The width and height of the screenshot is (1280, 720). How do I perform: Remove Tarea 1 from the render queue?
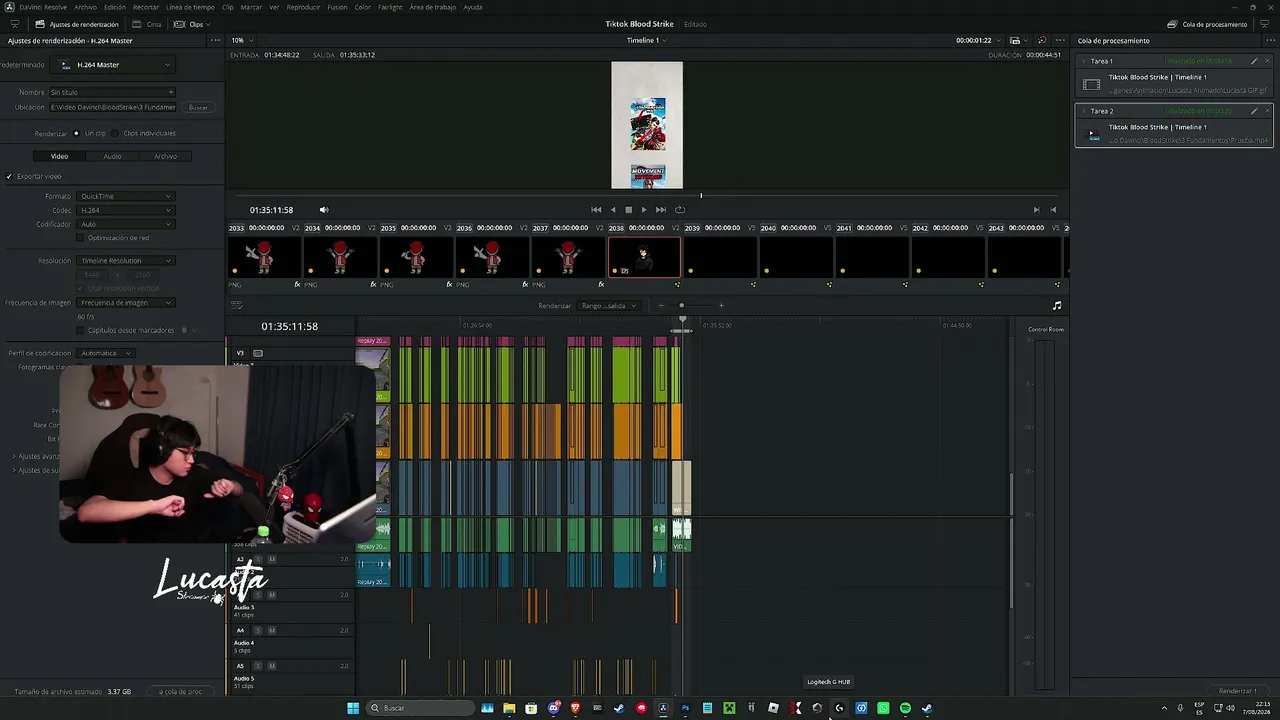pos(1267,61)
